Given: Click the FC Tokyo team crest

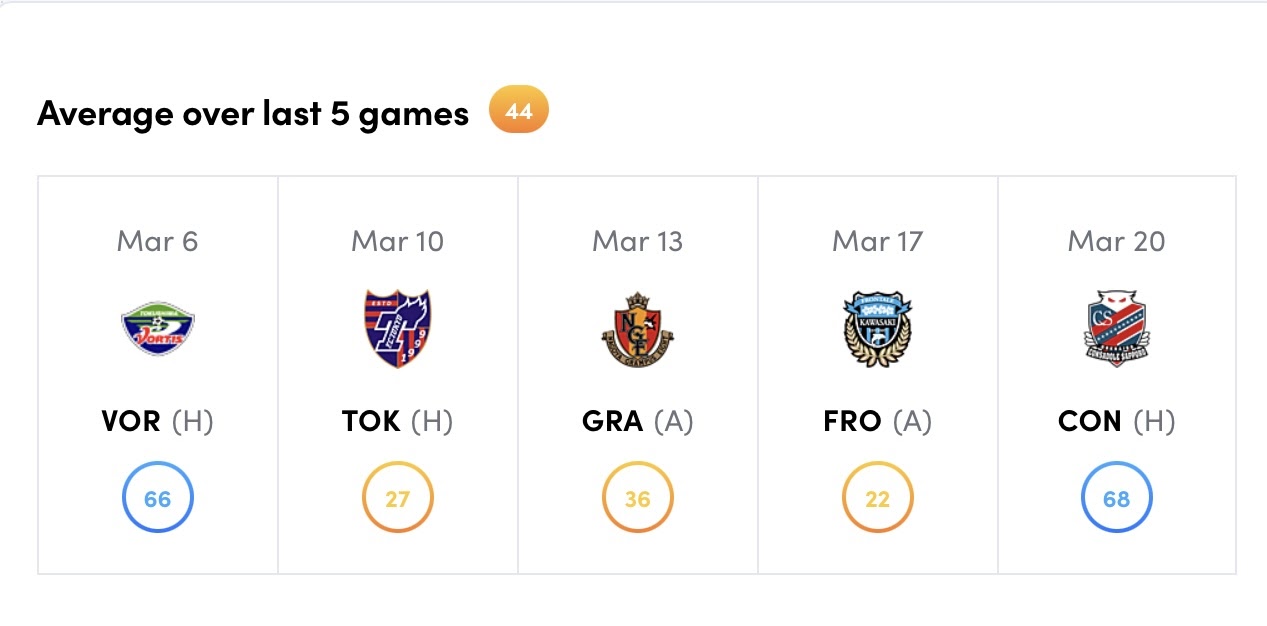Looking at the screenshot, I should pos(397,329).
